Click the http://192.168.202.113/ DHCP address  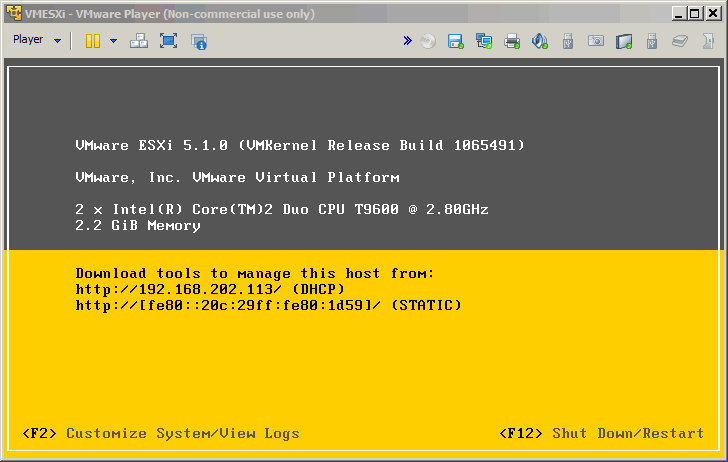[210, 289]
